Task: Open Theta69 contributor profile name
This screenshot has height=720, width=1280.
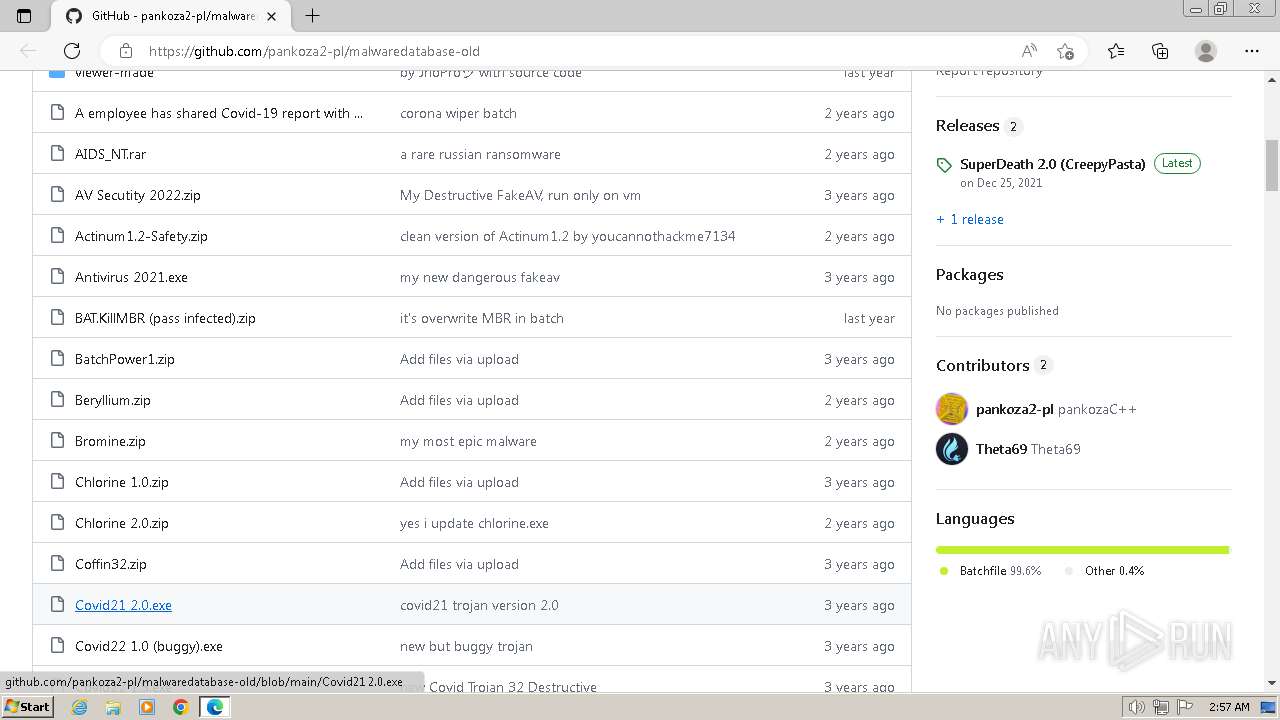Action: [1001, 449]
